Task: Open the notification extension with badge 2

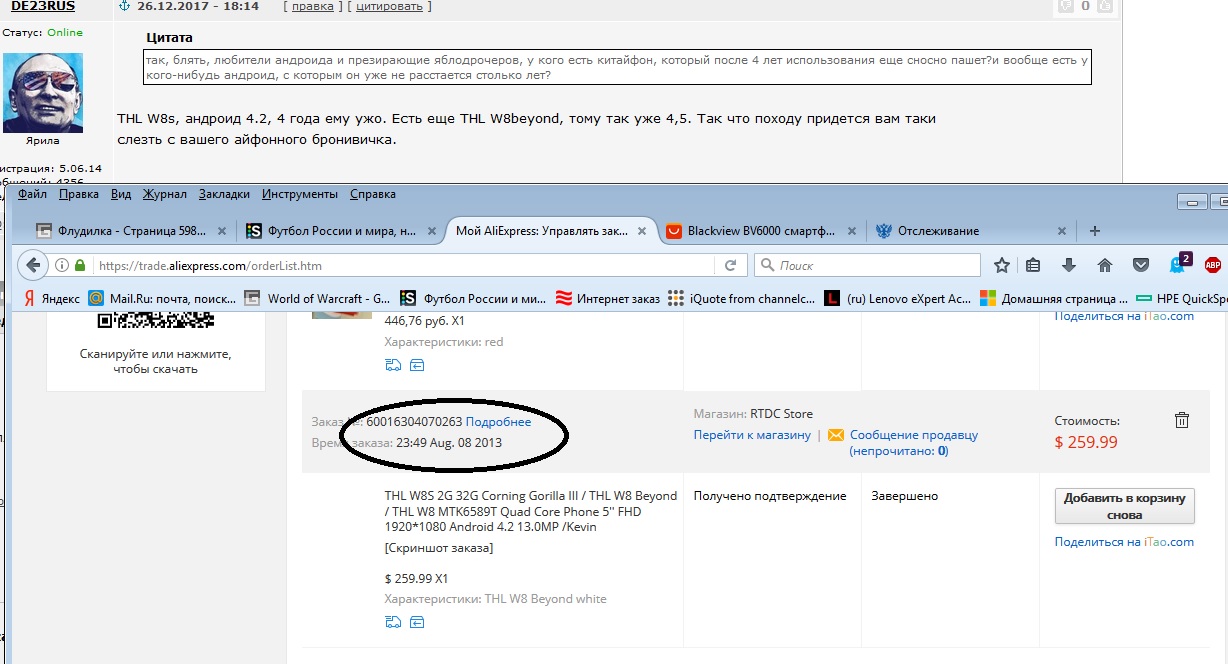Action: pyautogui.click(x=1178, y=264)
